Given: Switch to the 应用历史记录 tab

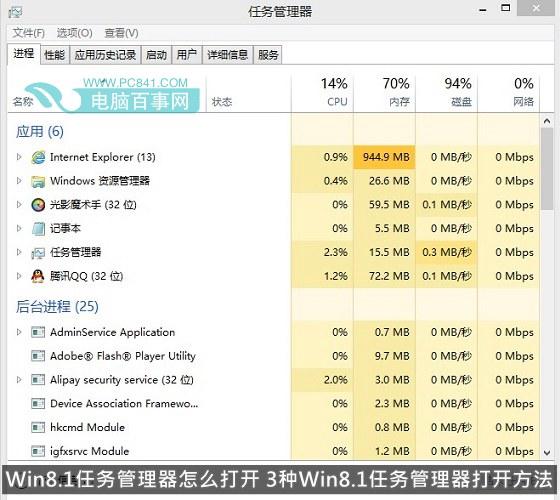Looking at the screenshot, I should 105,55.
